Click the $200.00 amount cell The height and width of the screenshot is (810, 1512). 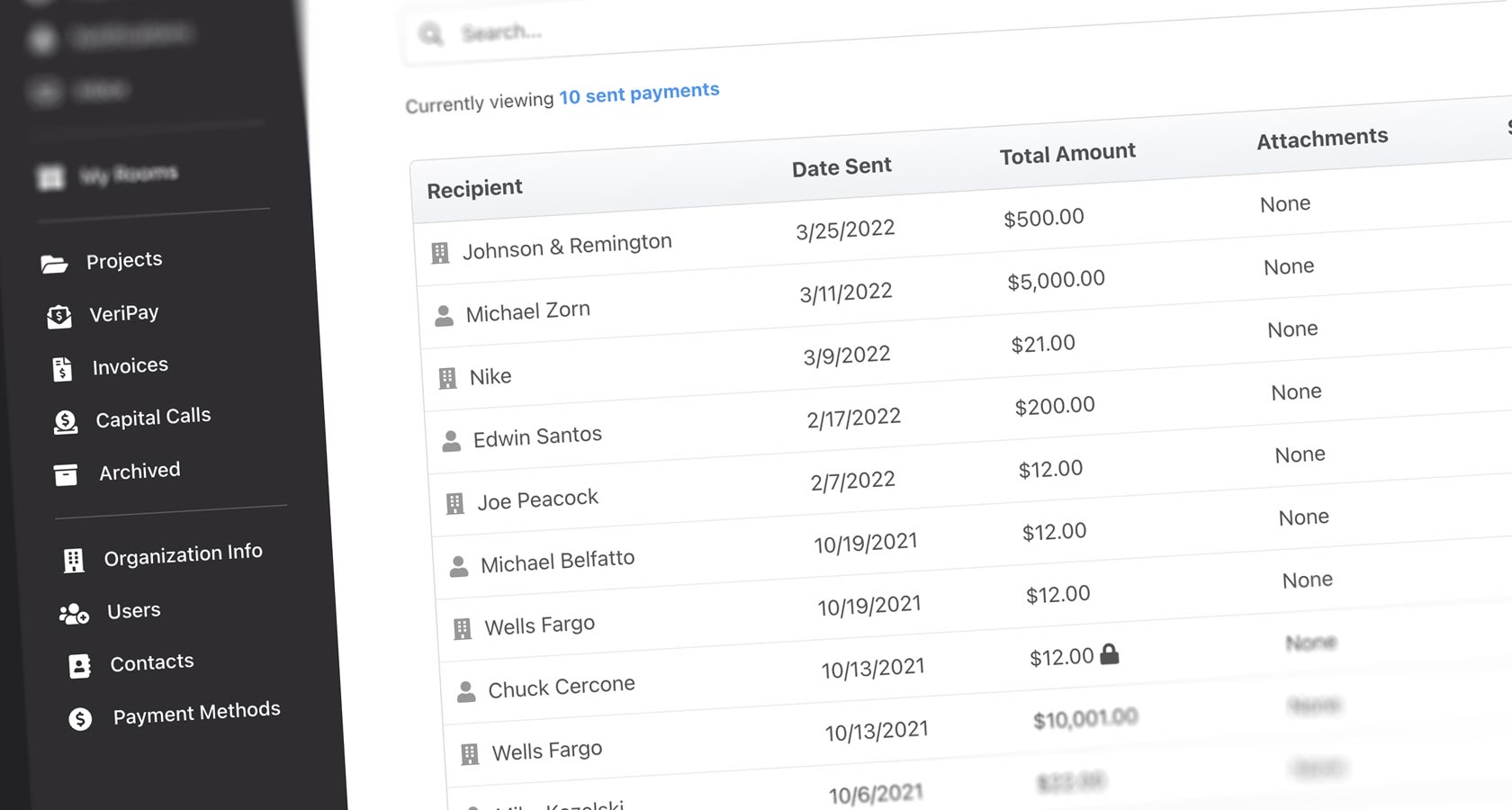pyautogui.click(x=1055, y=406)
